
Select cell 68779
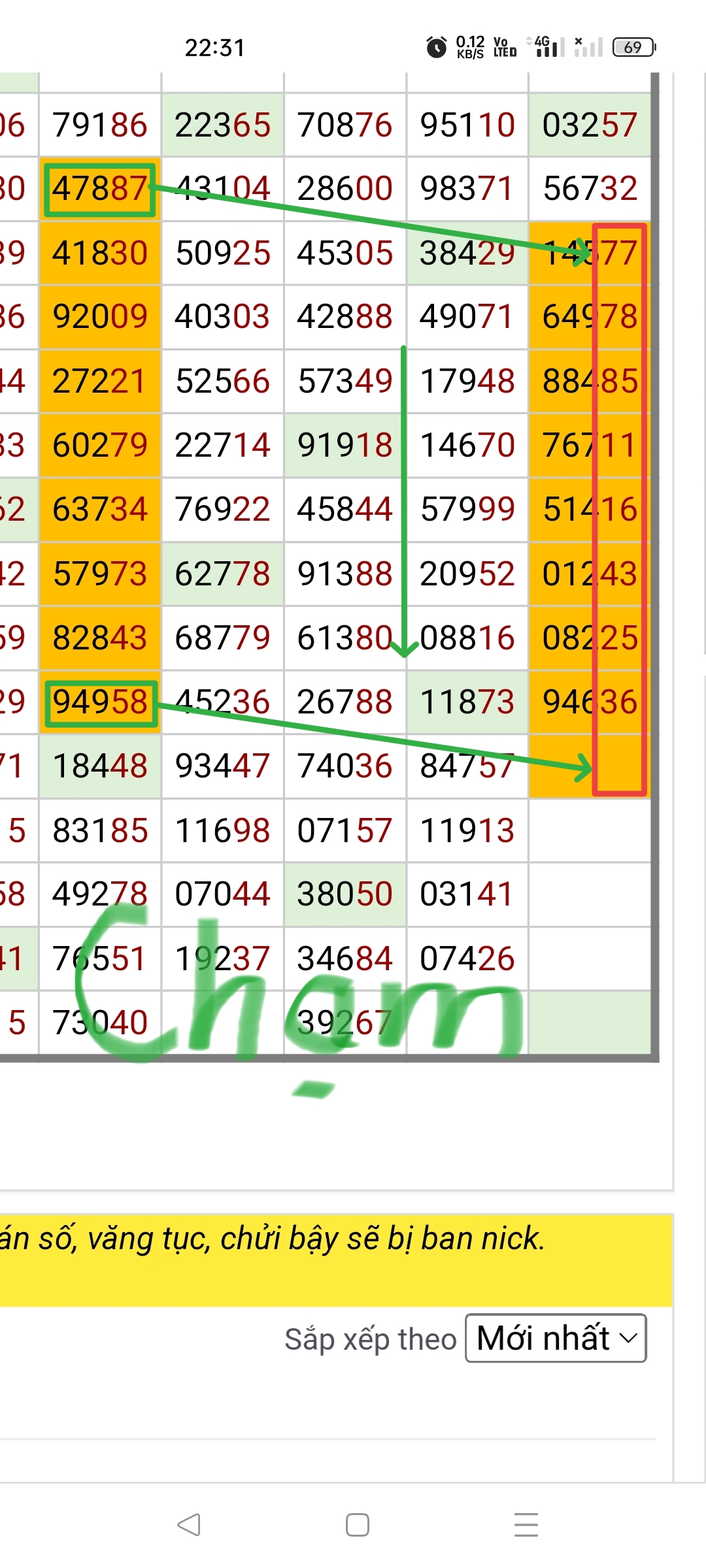click(x=223, y=638)
